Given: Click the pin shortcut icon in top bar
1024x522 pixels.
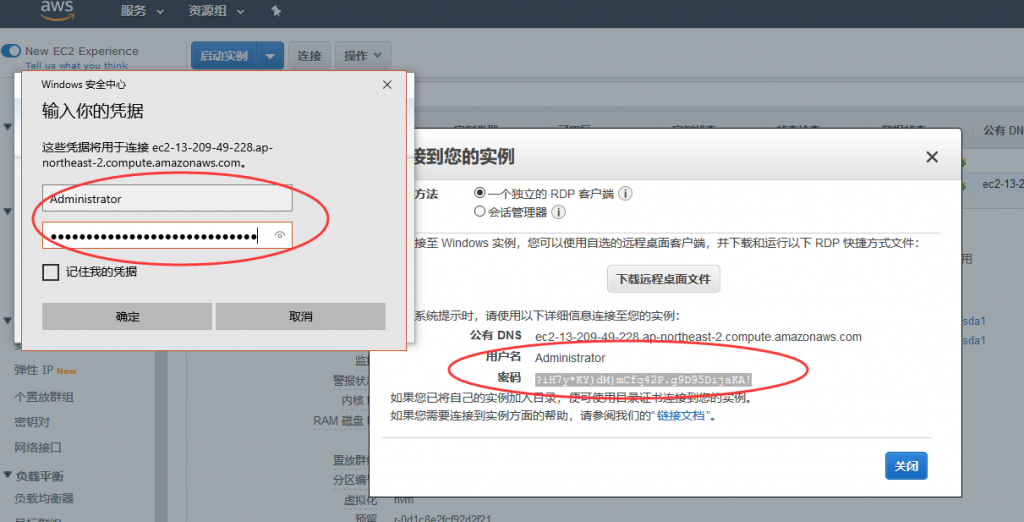Looking at the screenshot, I should click(276, 11).
